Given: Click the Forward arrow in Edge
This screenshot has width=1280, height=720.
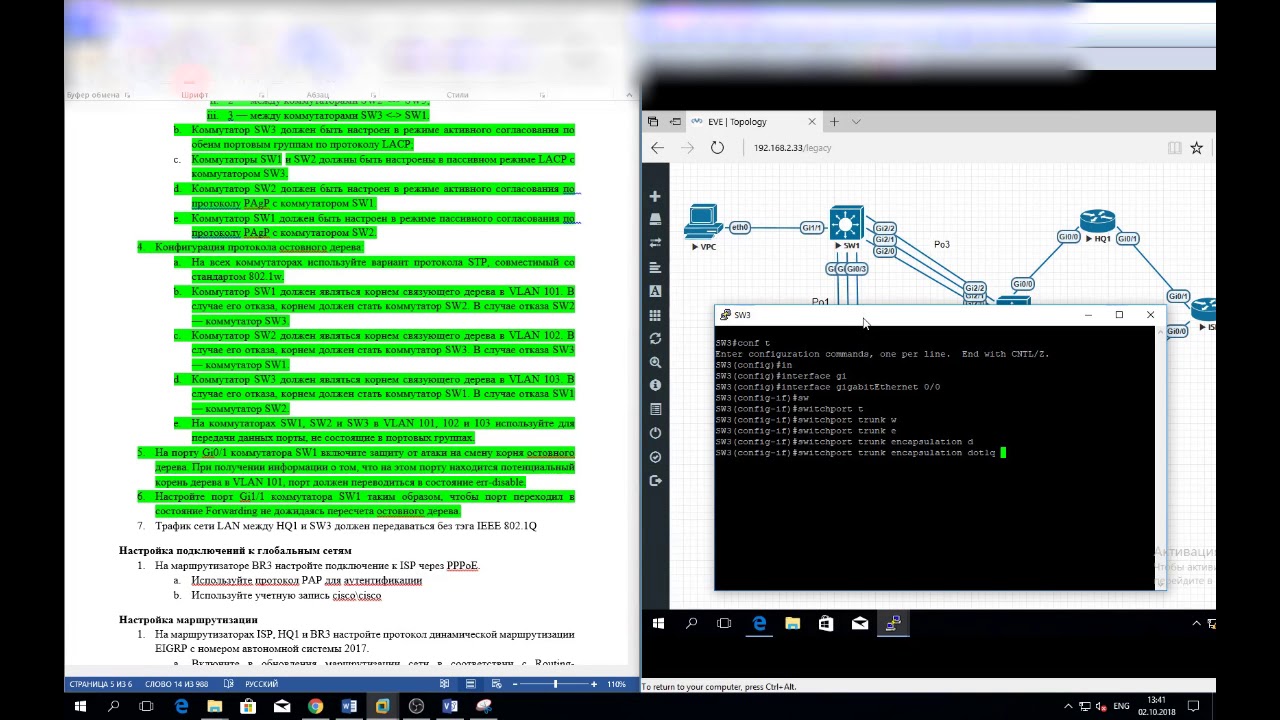Looking at the screenshot, I should [x=687, y=148].
